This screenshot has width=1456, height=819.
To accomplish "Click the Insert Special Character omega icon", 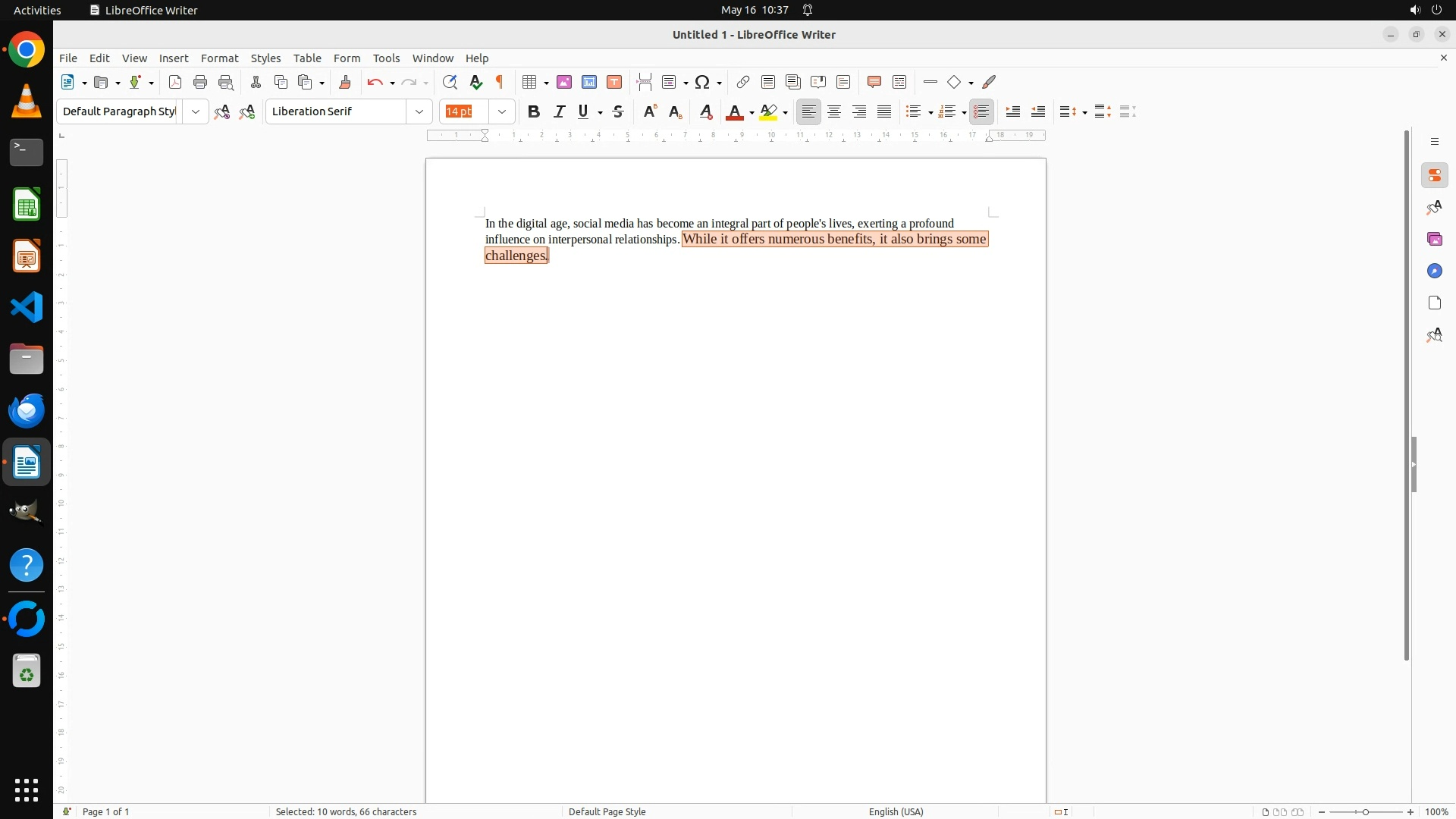I will pos(703,82).
